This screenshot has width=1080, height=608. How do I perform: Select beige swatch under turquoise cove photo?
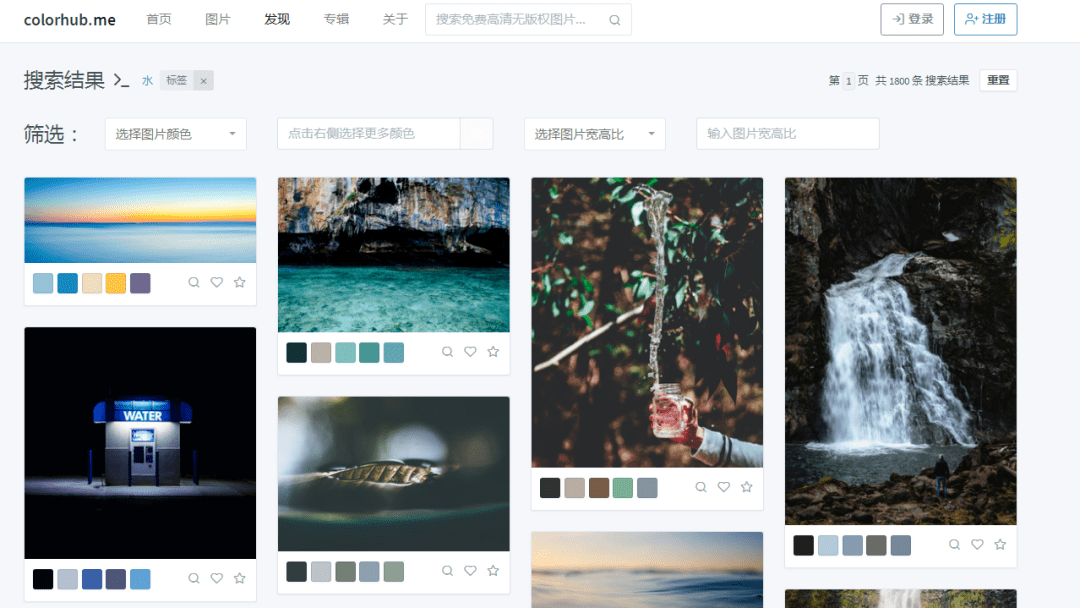tap(321, 353)
